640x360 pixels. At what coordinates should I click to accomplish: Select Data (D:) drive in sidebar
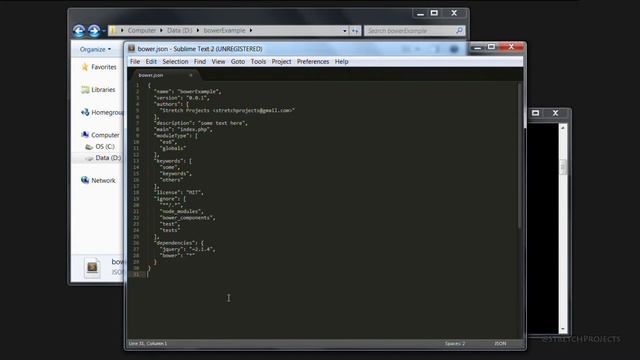tap(108, 158)
